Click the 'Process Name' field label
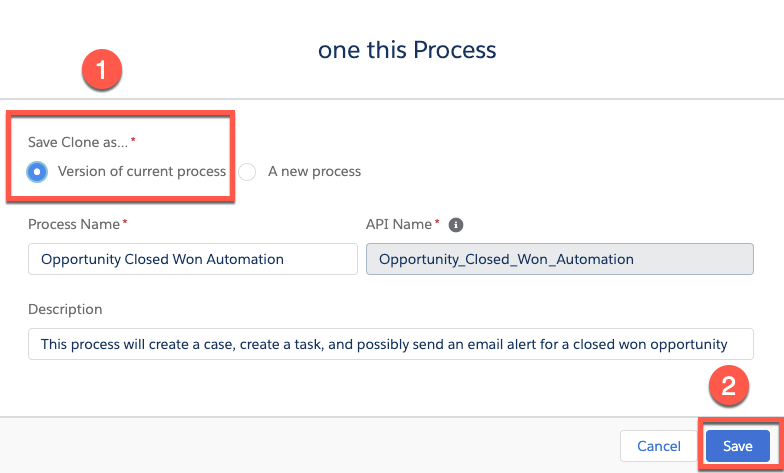This screenshot has height=473, width=784. (x=74, y=224)
